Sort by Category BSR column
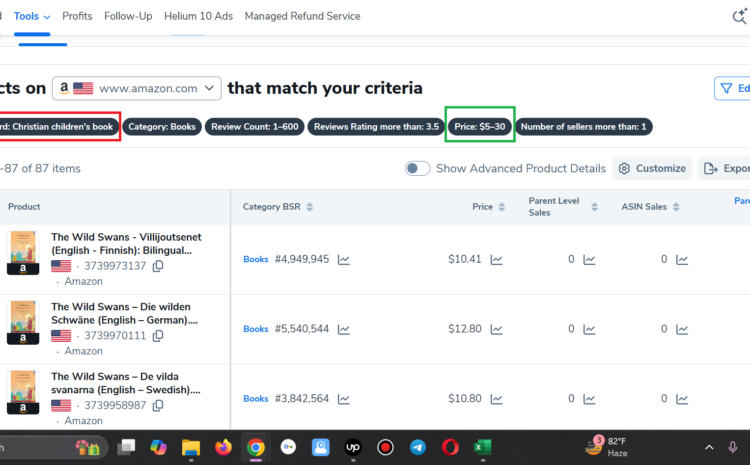750x465 pixels. pyautogui.click(x=310, y=207)
